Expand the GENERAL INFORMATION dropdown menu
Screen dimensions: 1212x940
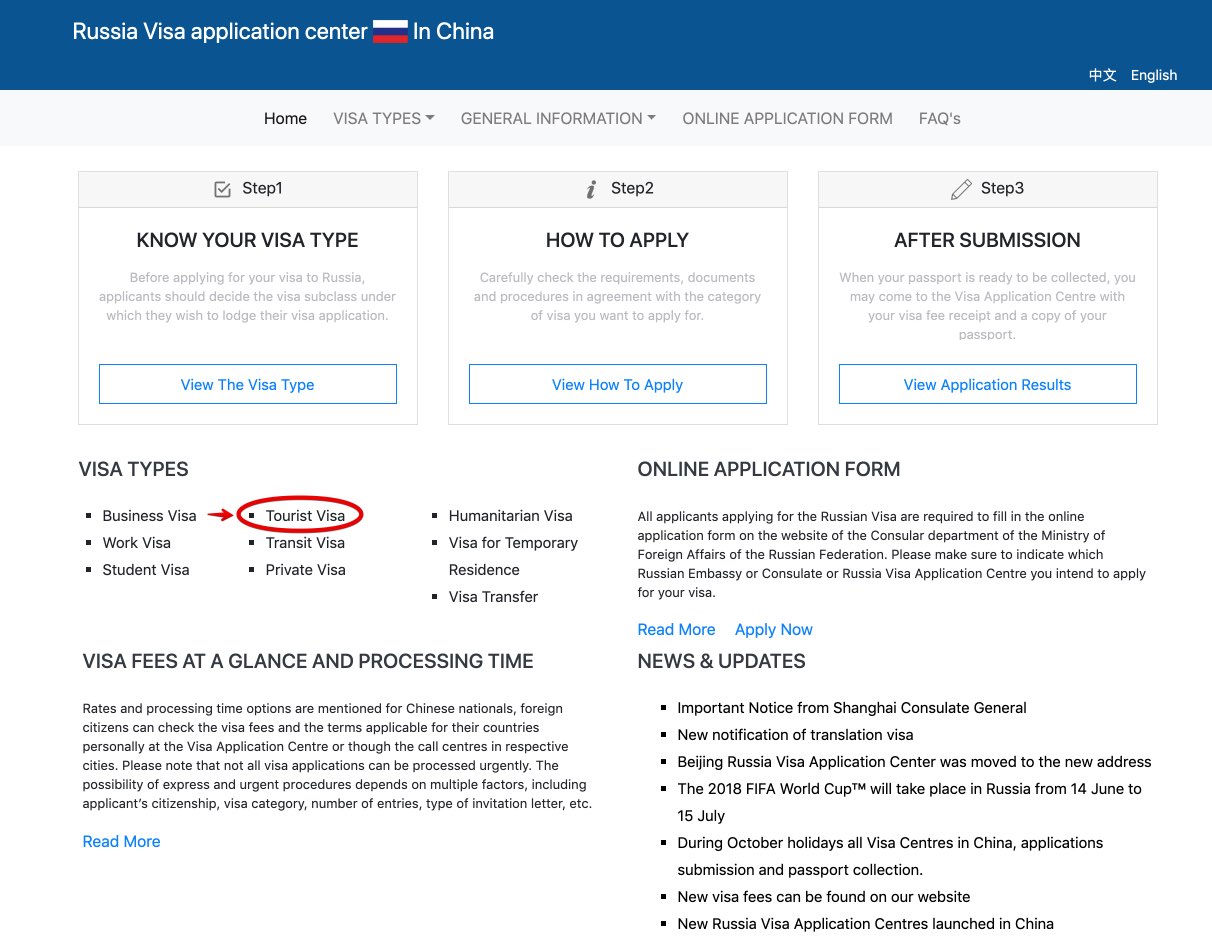click(558, 118)
